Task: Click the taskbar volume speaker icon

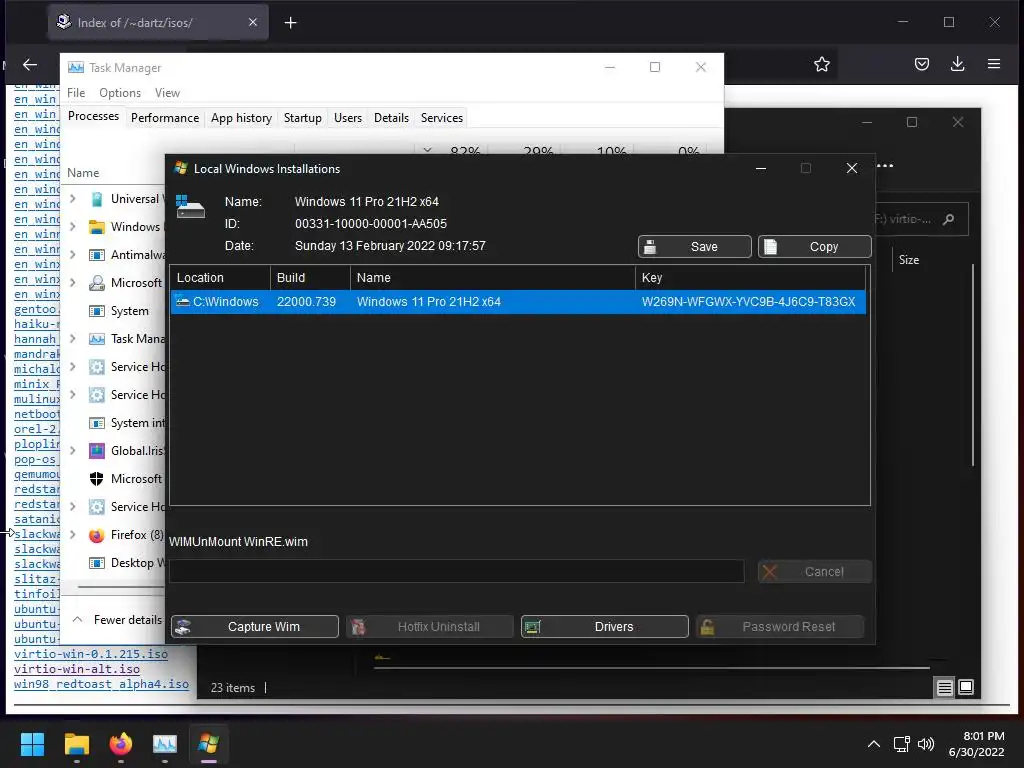Action: coord(926,744)
